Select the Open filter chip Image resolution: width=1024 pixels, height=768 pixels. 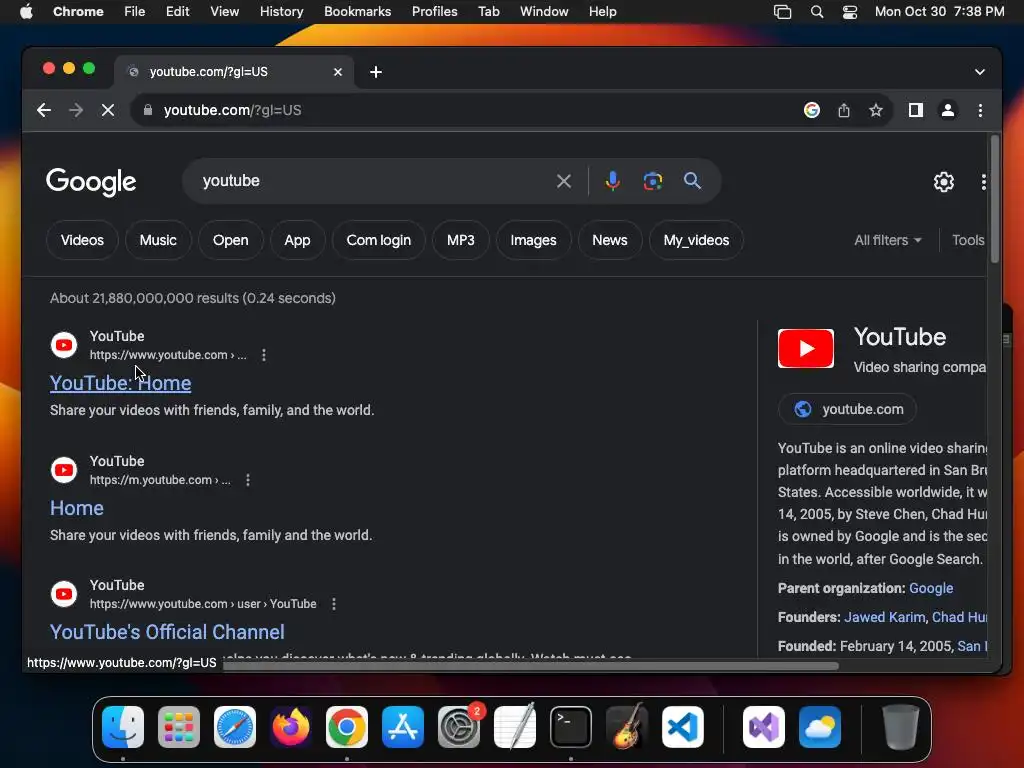click(x=231, y=240)
